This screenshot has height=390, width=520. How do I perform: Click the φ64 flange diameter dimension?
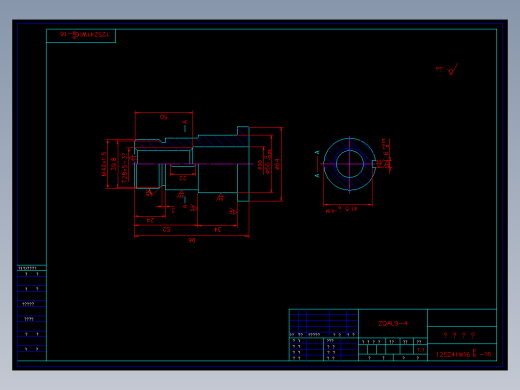(x=277, y=164)
